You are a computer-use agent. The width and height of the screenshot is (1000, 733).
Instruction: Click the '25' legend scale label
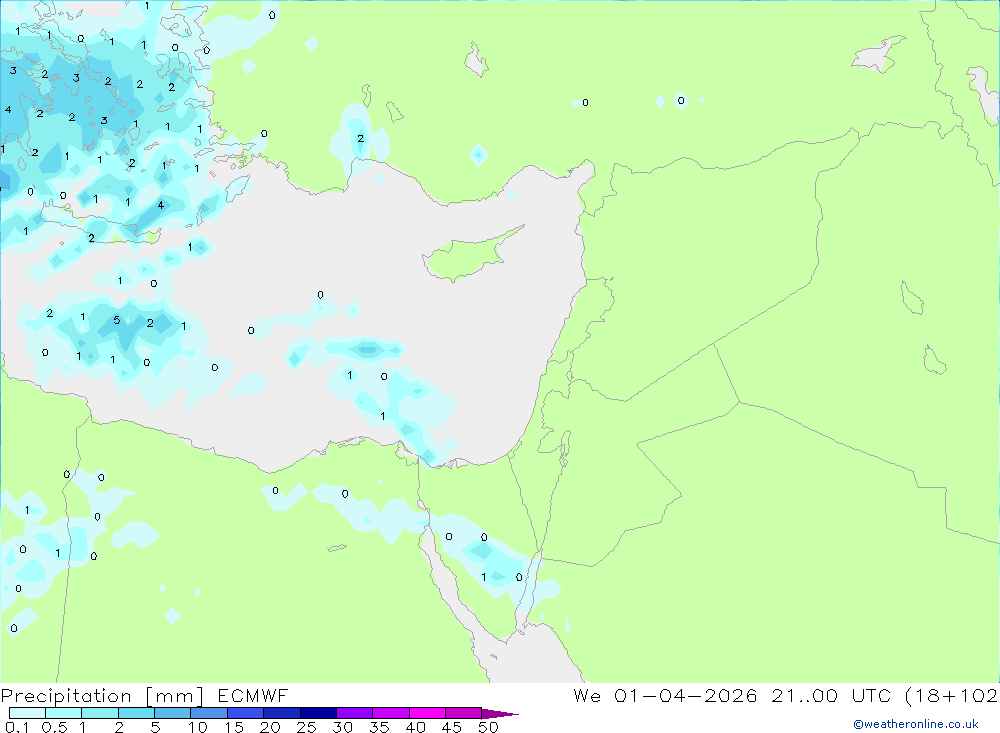307,727
